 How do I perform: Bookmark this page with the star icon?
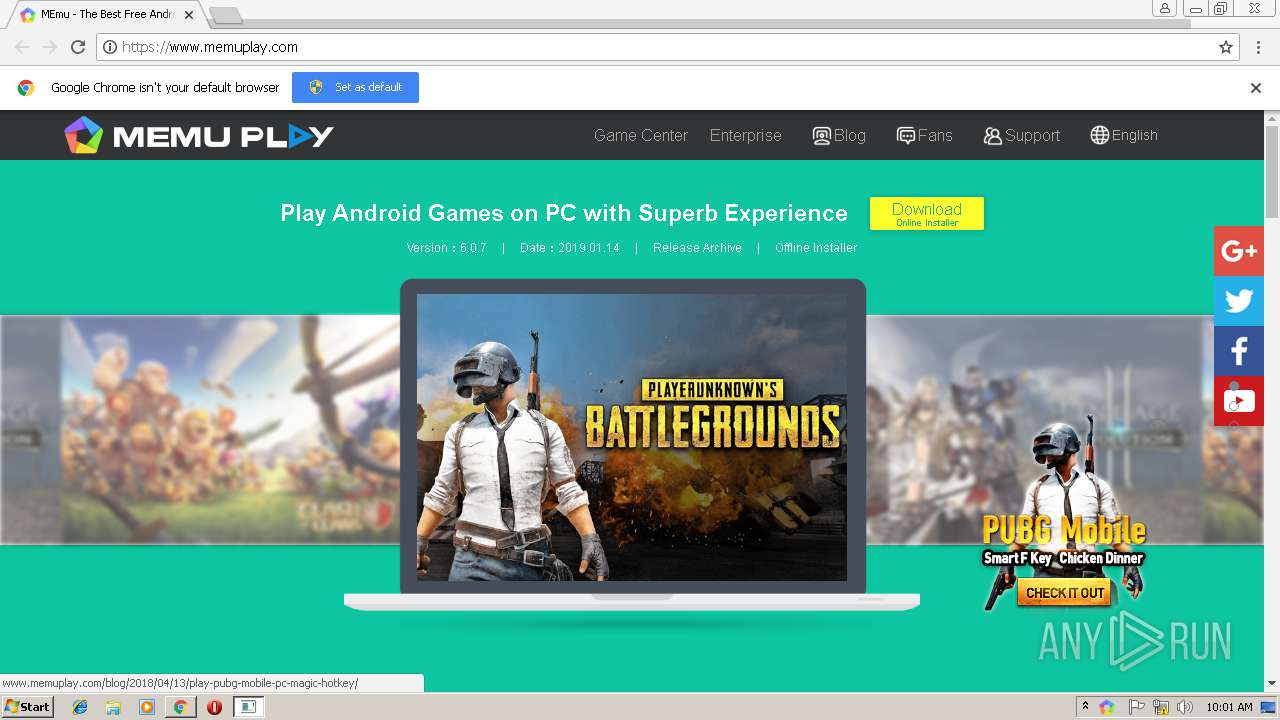(1226, 47)
